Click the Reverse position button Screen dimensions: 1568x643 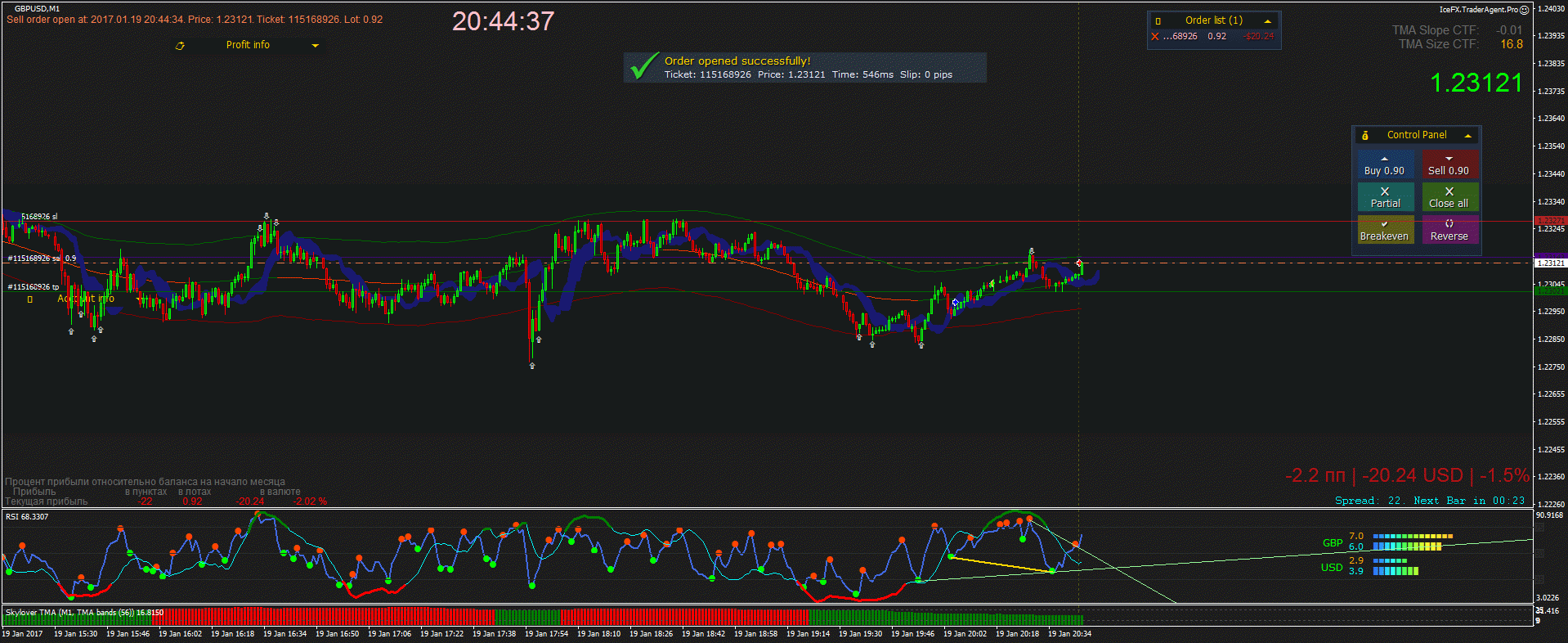pos(1449,230)
